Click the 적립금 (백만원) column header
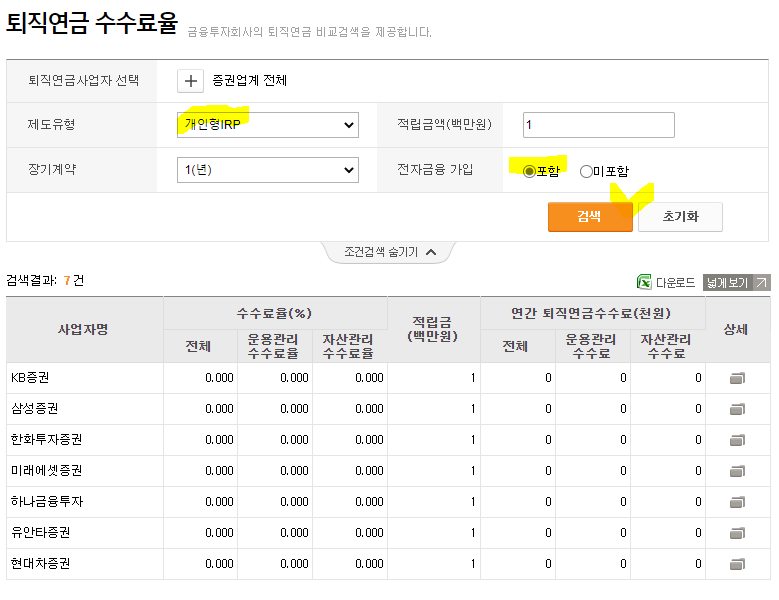779x600 pixels. [433, 329]
